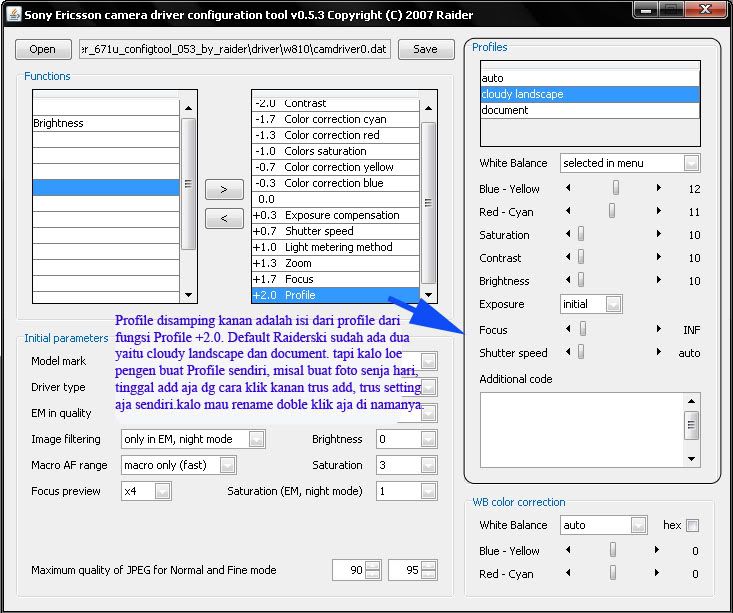Click down arrow of left functions list scrollbar
This screenshot has width=733, height=613.
point(188,295)
